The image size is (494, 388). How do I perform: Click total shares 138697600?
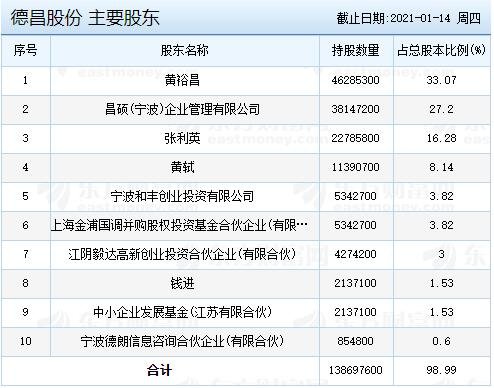355,370
